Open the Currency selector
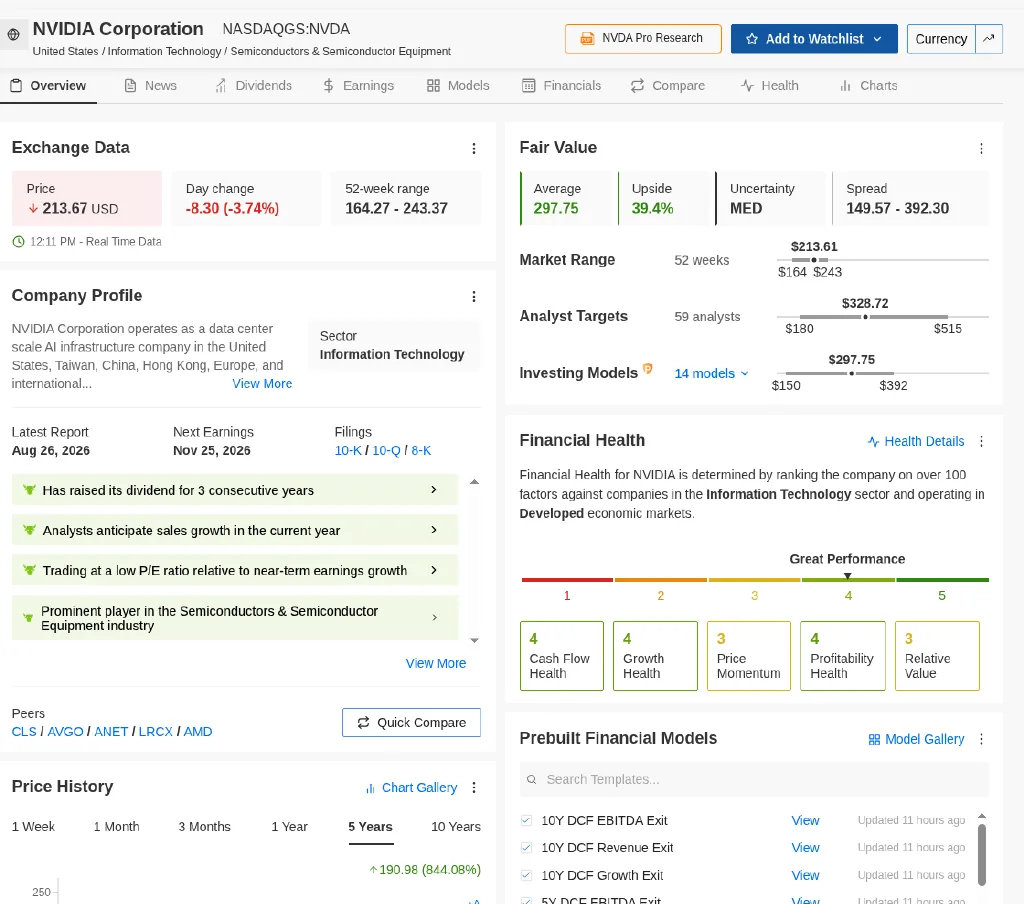The image size is (1024, 904). (941, 39)
